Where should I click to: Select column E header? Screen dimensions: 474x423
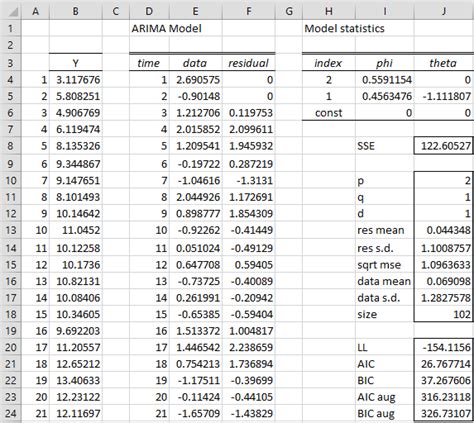click(x=196, y=11)
